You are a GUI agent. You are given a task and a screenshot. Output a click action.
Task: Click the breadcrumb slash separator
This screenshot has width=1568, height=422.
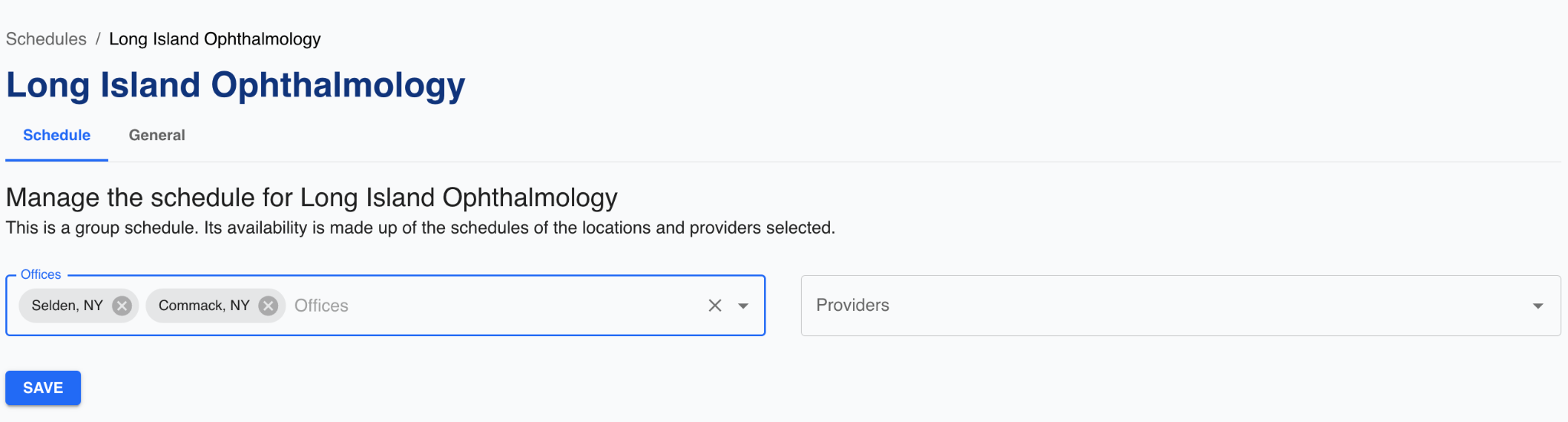98,39
